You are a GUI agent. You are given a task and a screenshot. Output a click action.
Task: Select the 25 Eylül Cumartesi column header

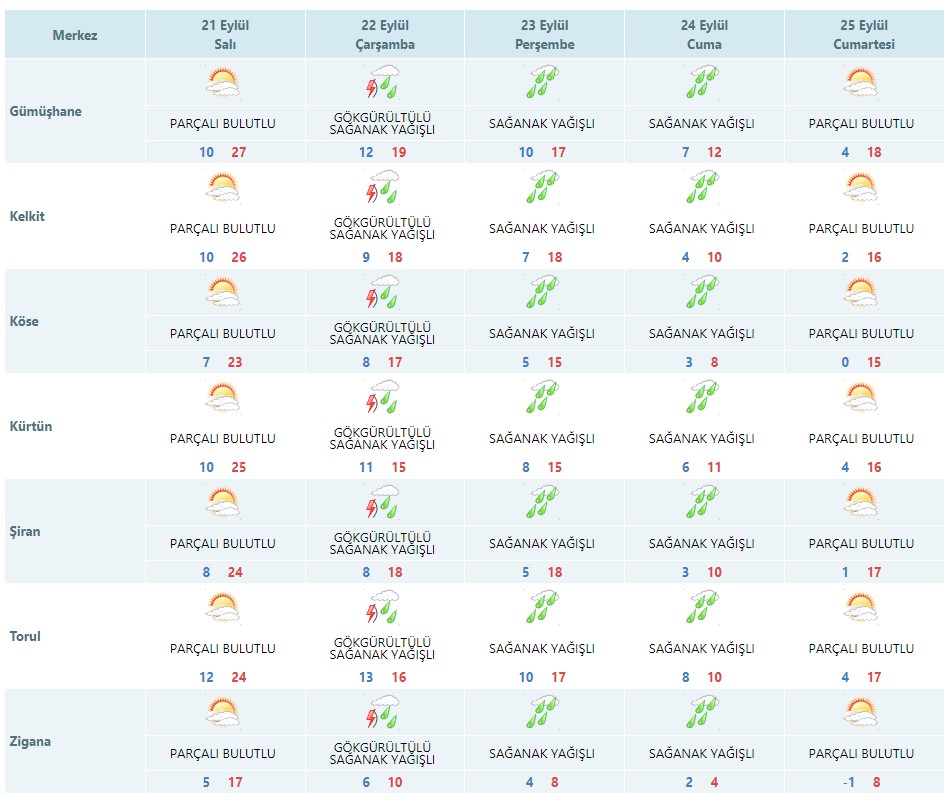point(864,35)
